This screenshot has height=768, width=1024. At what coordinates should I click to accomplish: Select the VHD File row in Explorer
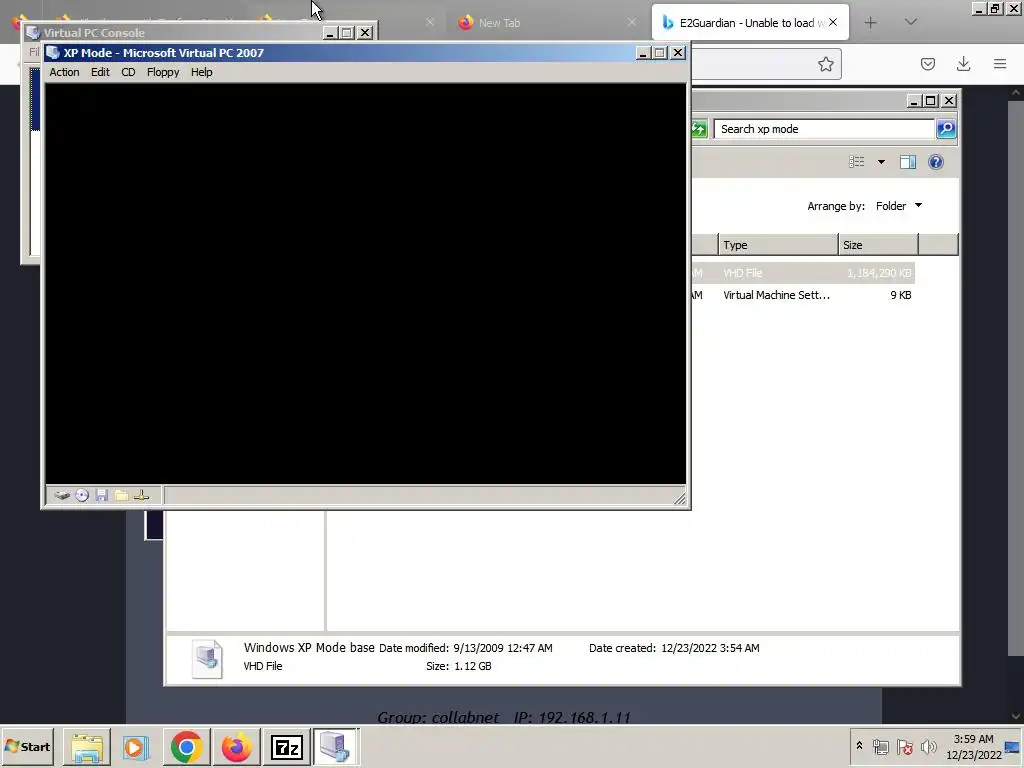(803, 273)
